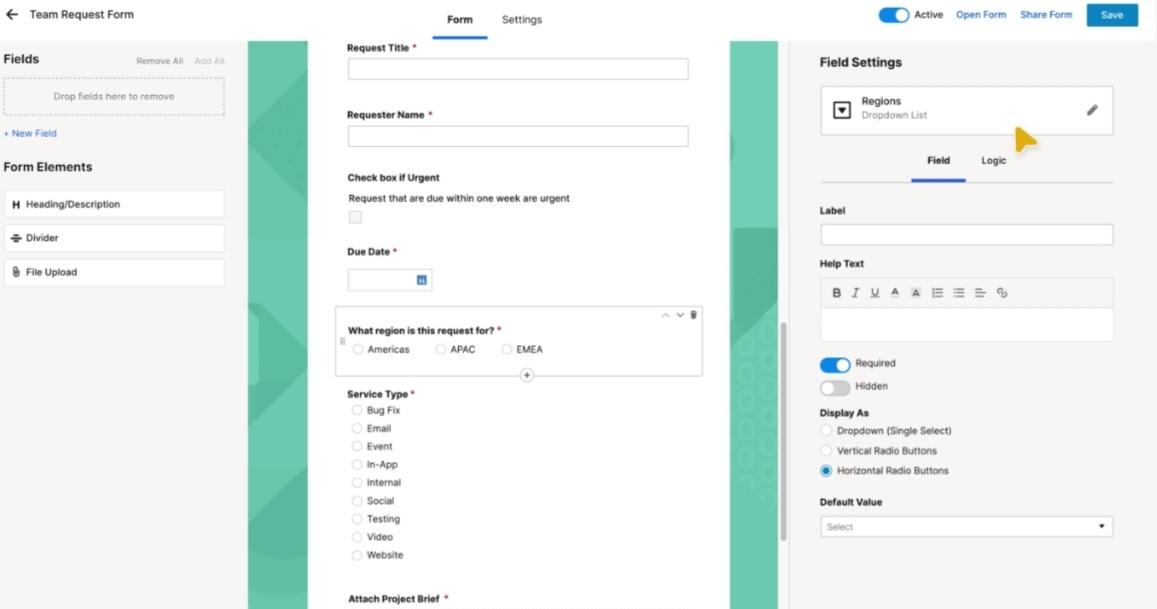The image size is (1157, 609).
Task: Switch to the Settings tab
Action: coord(522,20)
